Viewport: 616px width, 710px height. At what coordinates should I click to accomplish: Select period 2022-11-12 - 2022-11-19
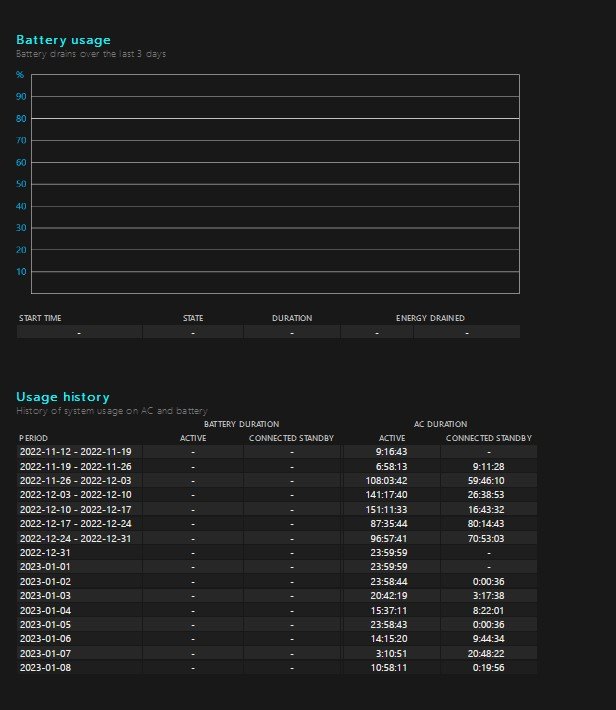pyautogui.click(x=76, y=452)
